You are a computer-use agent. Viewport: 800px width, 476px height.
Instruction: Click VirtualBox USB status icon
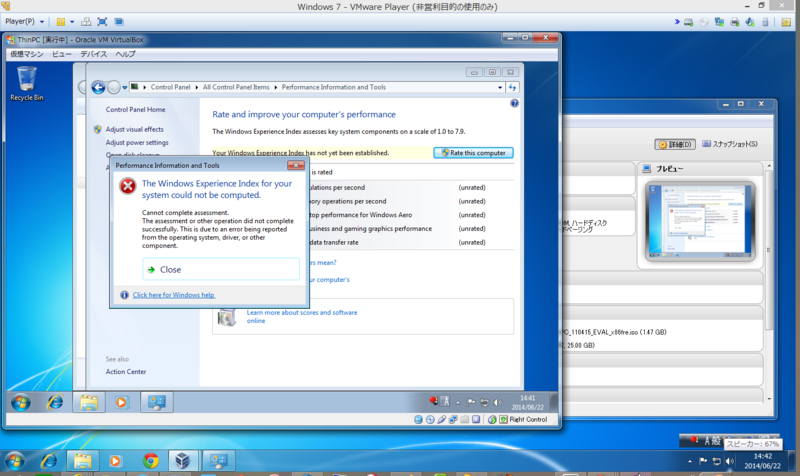441,419
